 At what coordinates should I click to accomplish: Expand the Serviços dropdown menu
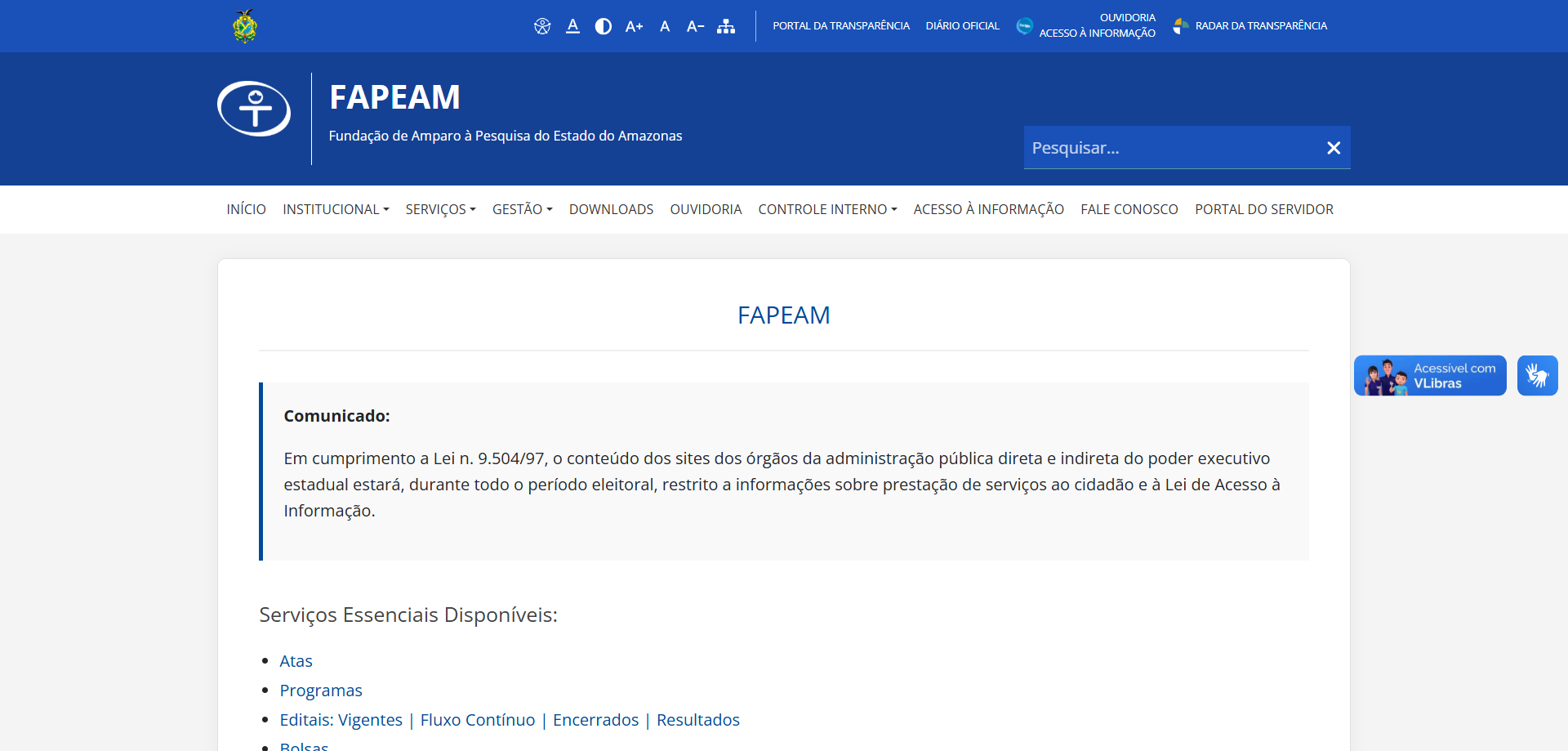(440, 209)
